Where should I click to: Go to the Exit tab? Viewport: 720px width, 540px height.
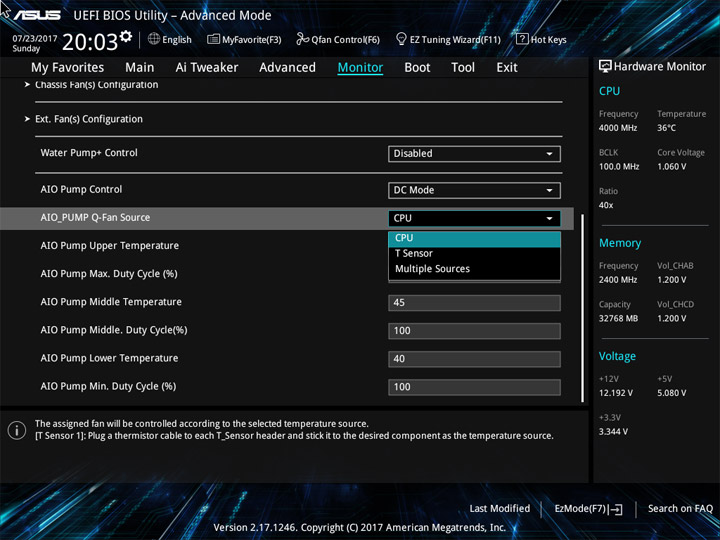507,68
